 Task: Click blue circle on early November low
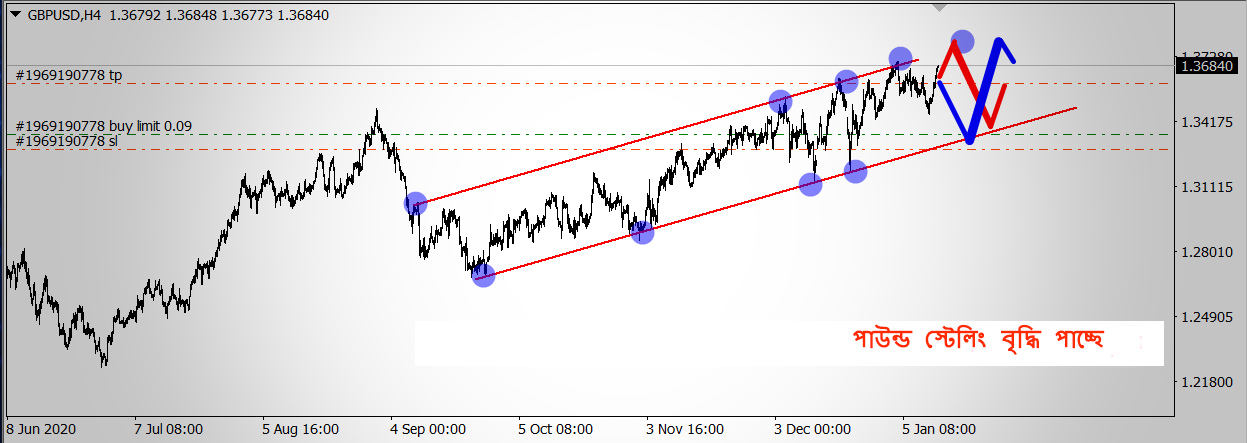click(x=642, y=232)
